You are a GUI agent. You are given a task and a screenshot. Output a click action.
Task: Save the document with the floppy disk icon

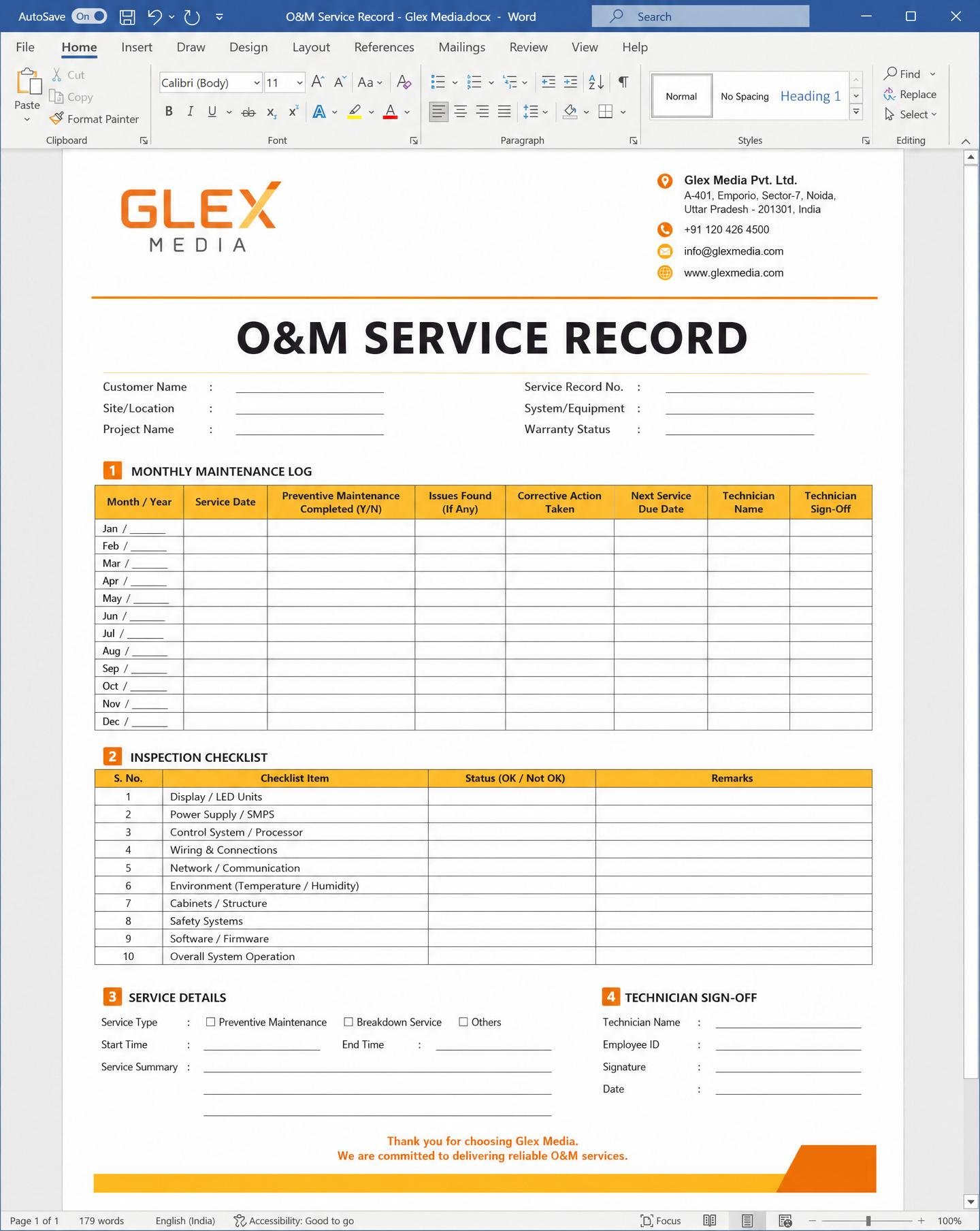[x=127, y=17]
